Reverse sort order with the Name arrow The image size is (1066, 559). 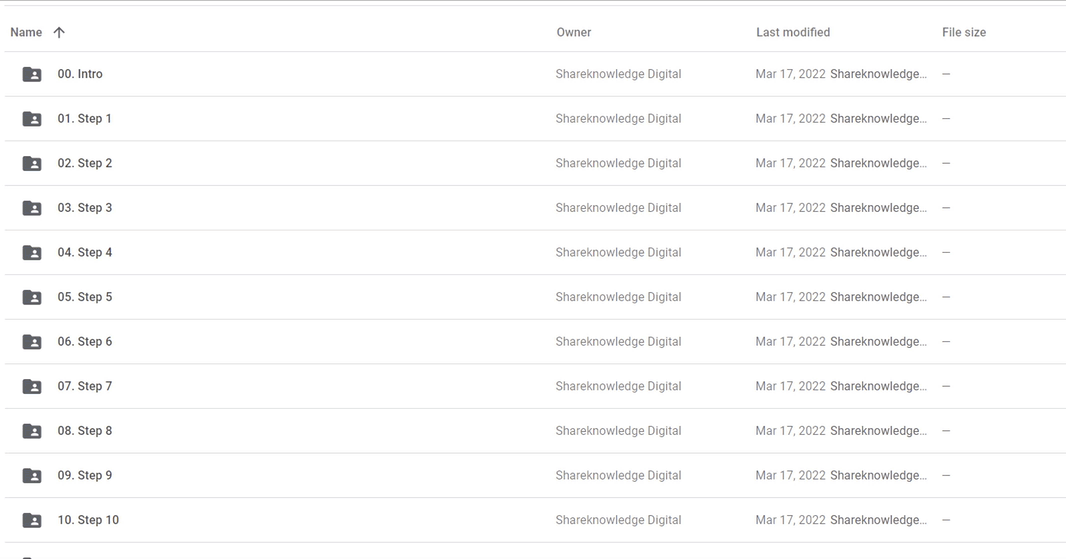point(59,32)
